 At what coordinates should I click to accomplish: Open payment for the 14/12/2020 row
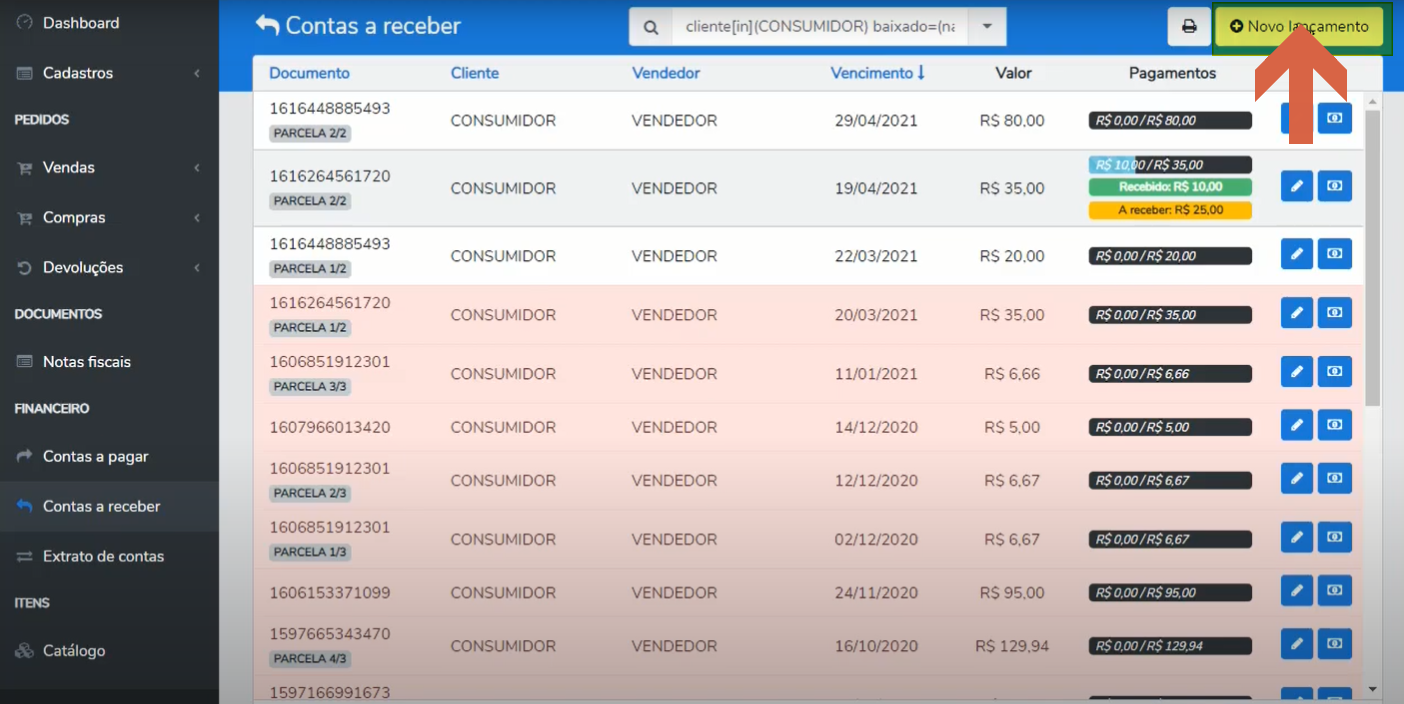[1334, 425]
